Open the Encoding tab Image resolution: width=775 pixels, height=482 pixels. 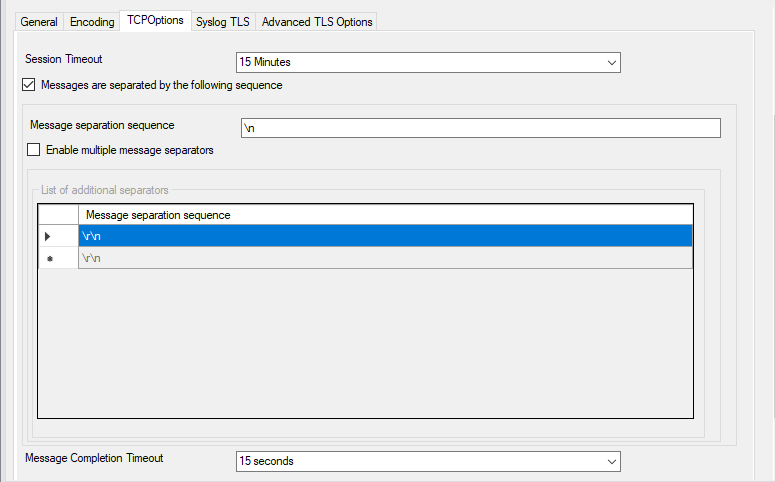pos(92,22)
